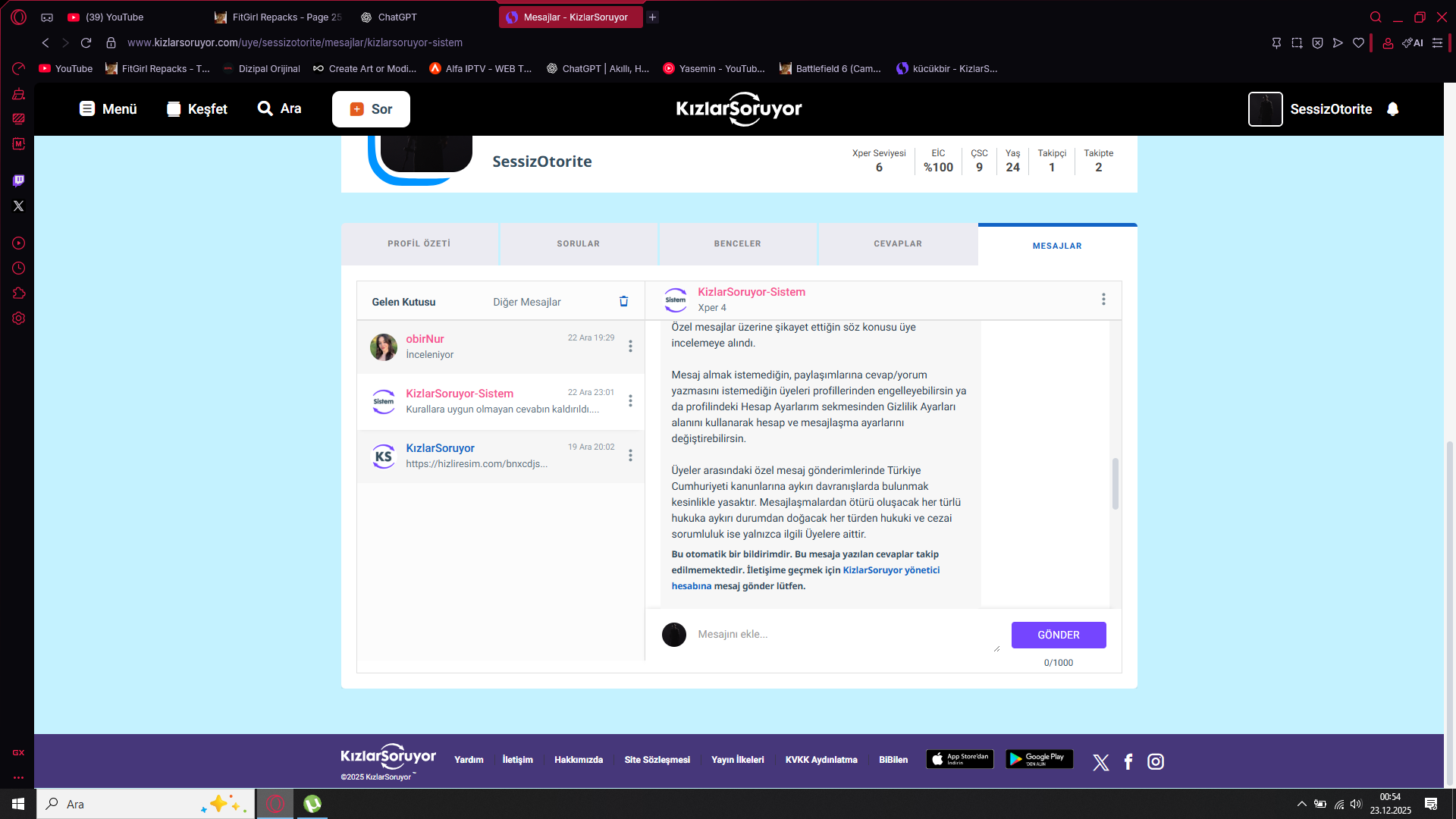The height and width of the screenshot is (819, 1456).
Task: Open the Menü dropdown
Action: (x=108, y=109)
